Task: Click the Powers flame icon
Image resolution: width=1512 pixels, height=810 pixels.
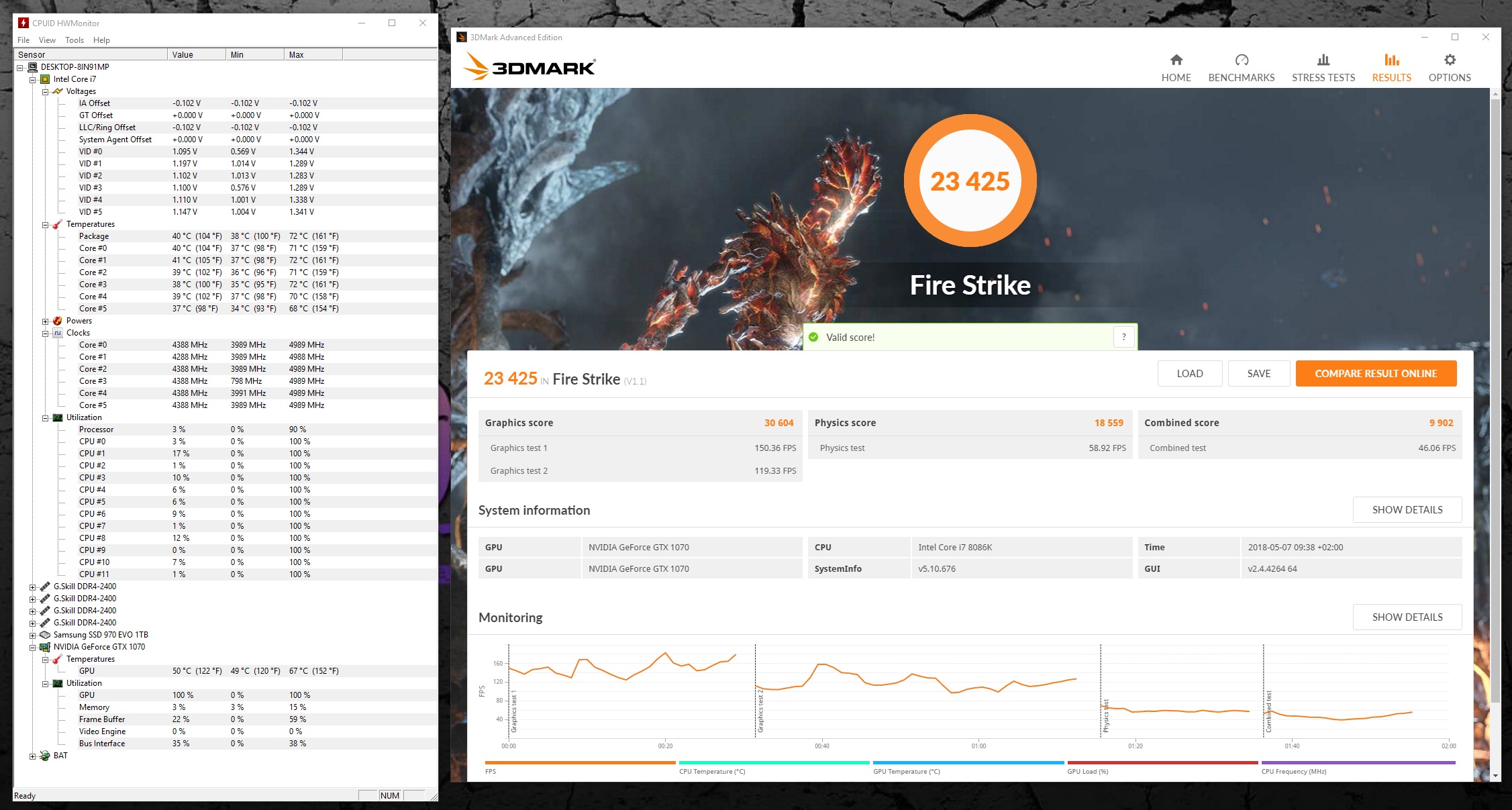Action: (x=58, y=321)
